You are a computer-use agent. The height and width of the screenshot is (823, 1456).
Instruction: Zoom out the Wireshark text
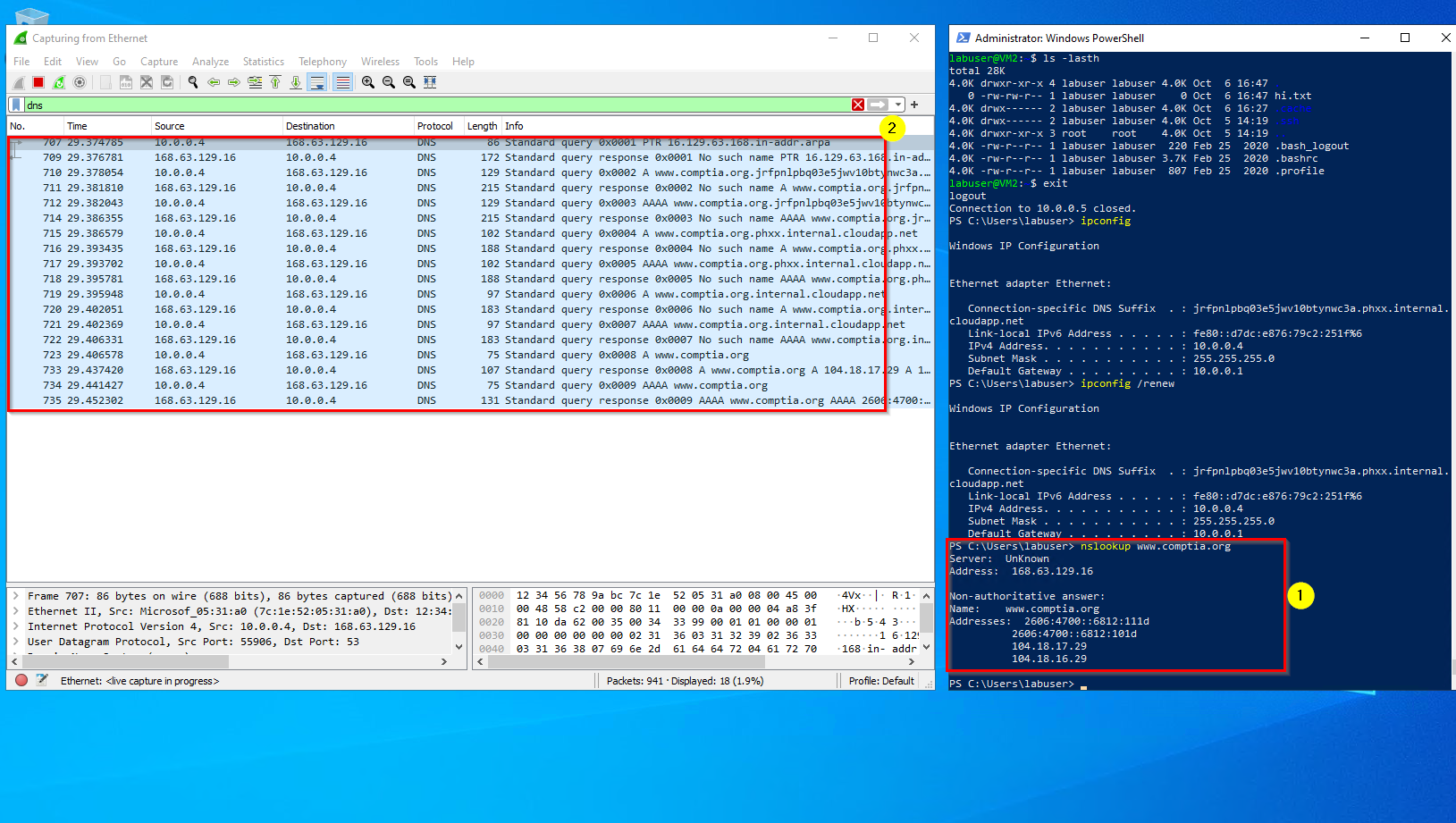389,82
